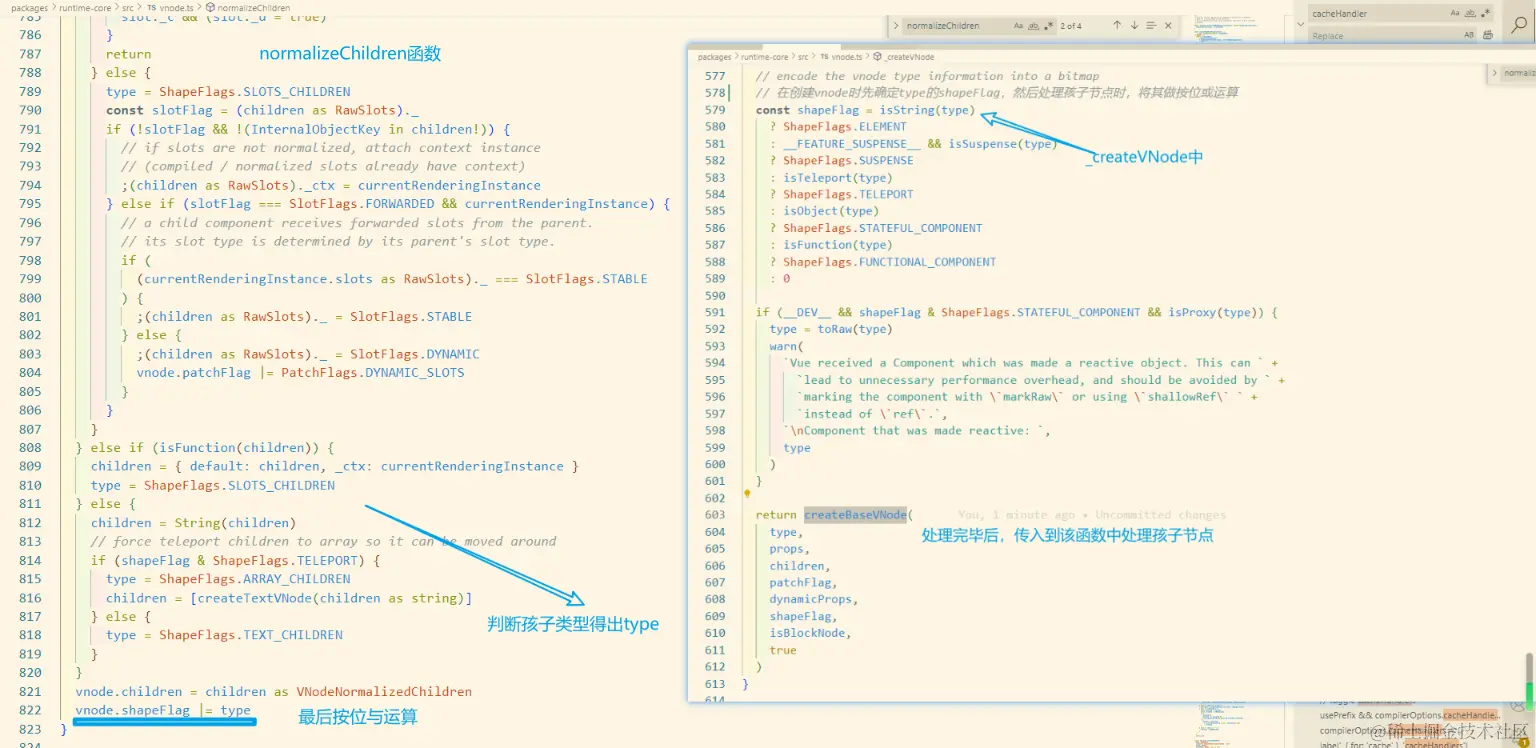Click the highlighted createBaseVNode call
1536x748 pixels.
[x=857, y=515]
